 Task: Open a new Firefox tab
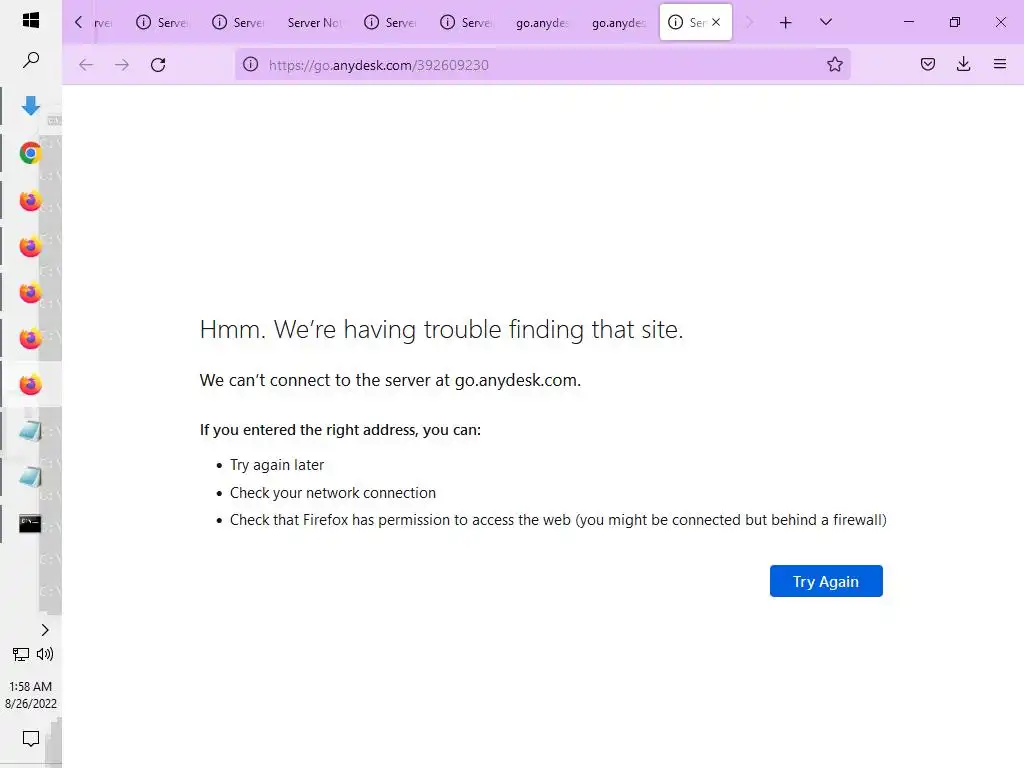tap(786, 23)
